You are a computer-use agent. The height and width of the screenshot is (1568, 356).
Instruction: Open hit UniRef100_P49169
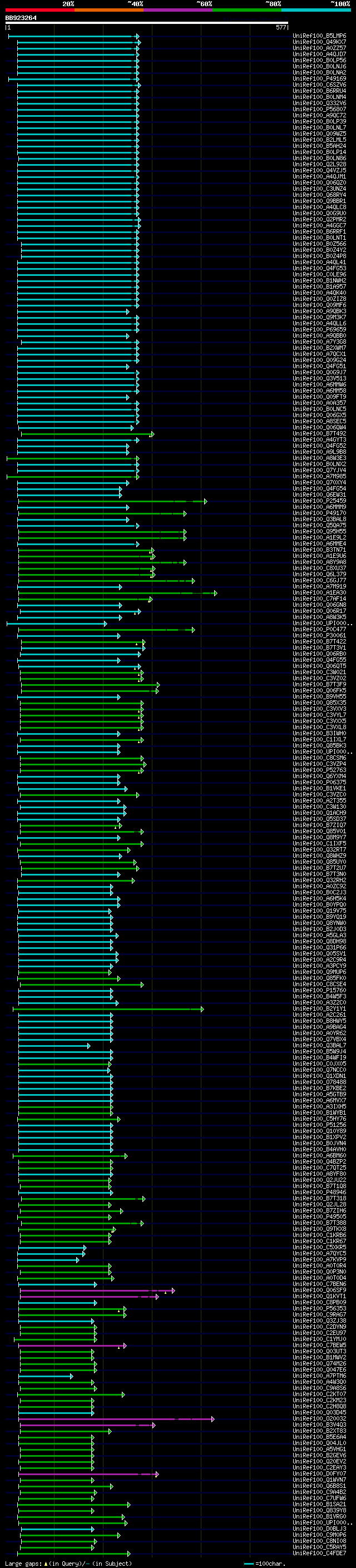(319, 78)
